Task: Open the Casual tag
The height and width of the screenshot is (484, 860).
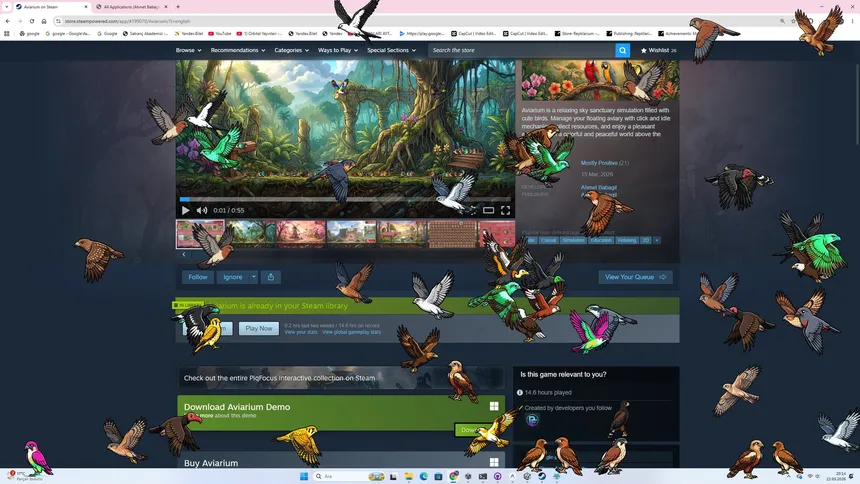Action: tap(548, 240)
